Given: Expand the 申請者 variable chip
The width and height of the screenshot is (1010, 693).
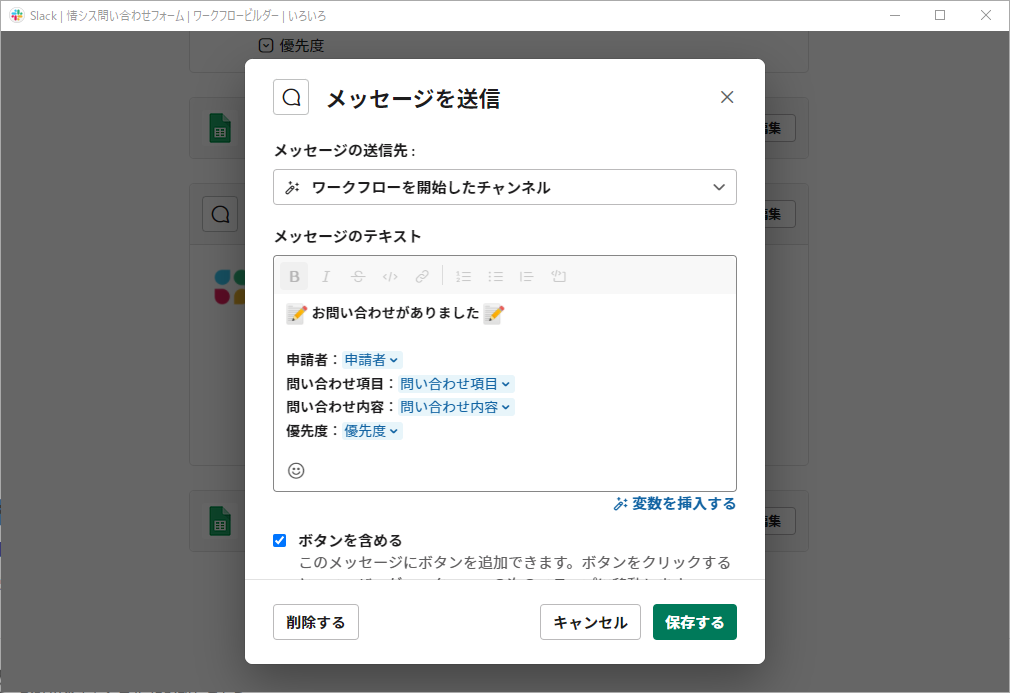Looking at the screenshot, I should pos(371,359).
